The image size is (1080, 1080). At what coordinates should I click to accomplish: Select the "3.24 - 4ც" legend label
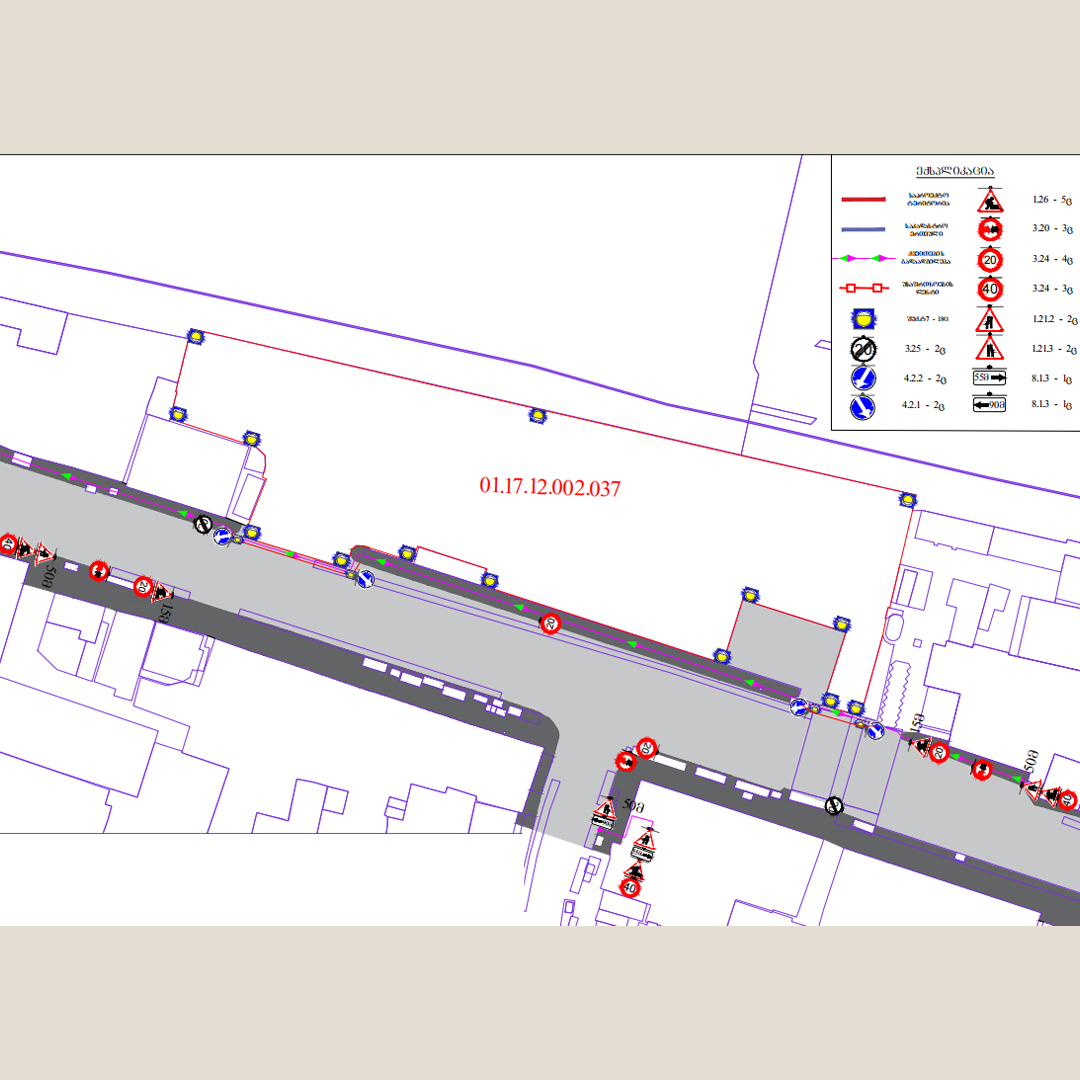click(1052, 260)
